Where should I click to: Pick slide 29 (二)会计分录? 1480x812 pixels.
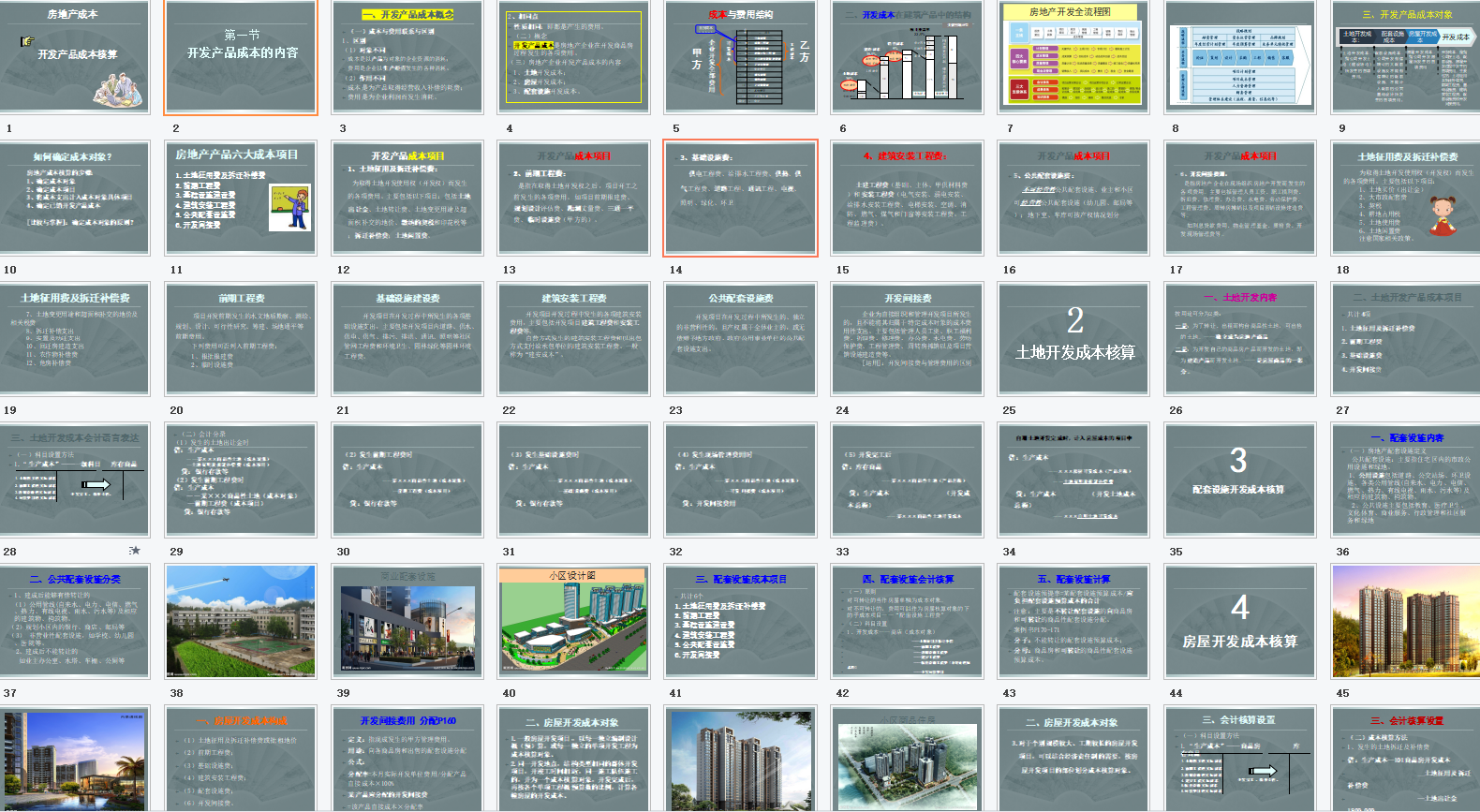(x=241, y=480)
